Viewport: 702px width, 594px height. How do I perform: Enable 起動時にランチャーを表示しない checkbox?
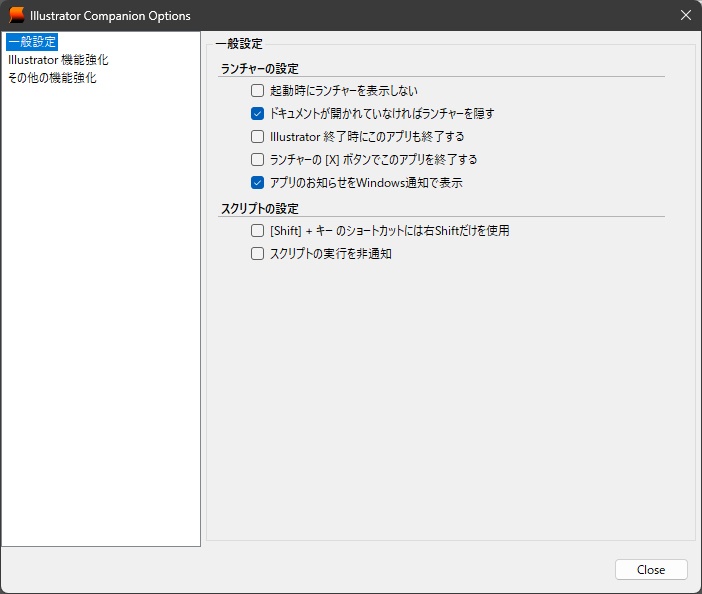257,90
